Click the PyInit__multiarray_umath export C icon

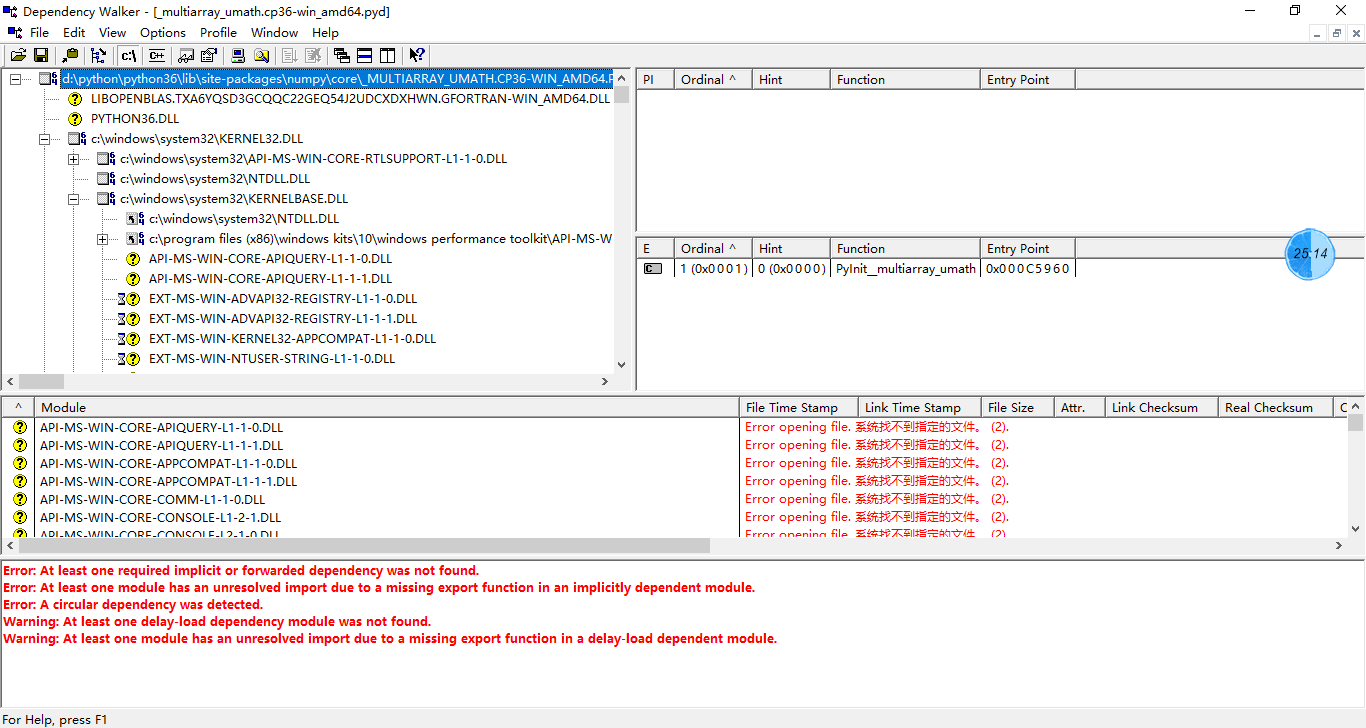(653, 269)
